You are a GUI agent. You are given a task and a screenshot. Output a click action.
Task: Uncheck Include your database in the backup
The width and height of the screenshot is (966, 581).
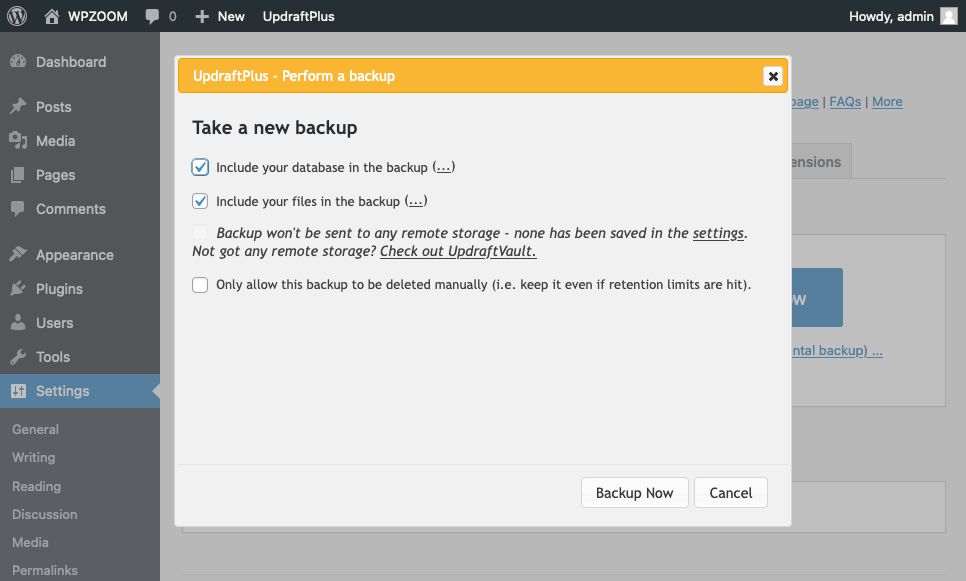[x=200, y=167]
